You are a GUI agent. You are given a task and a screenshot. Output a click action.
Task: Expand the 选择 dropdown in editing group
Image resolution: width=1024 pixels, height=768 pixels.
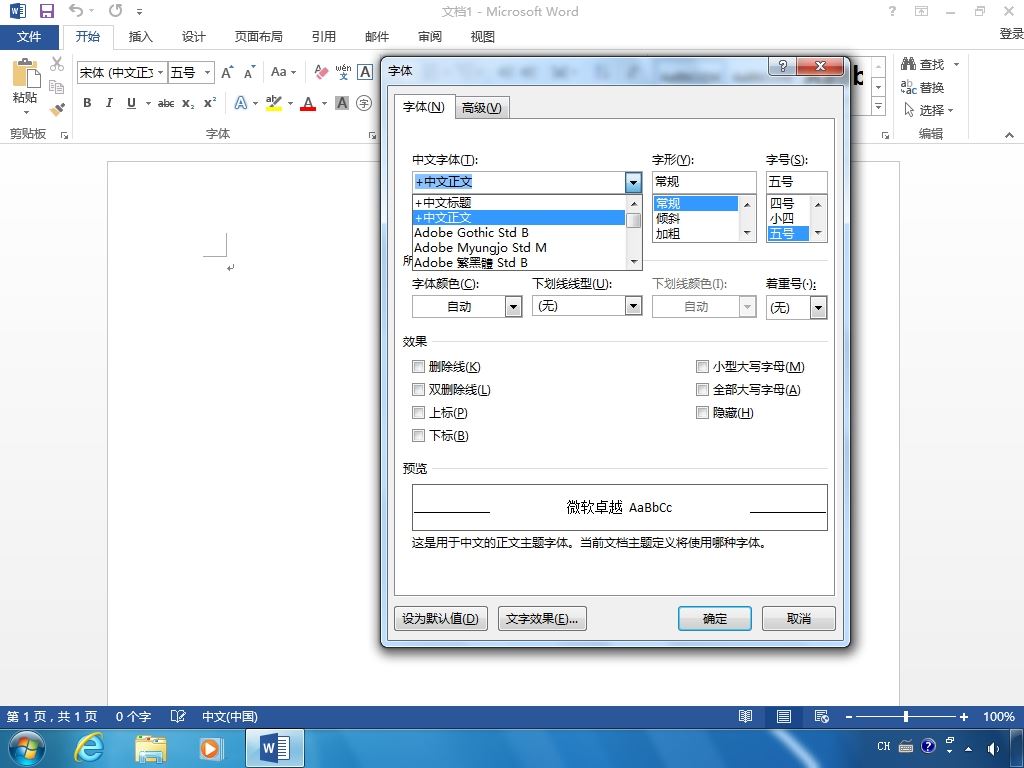pos(950,110)
